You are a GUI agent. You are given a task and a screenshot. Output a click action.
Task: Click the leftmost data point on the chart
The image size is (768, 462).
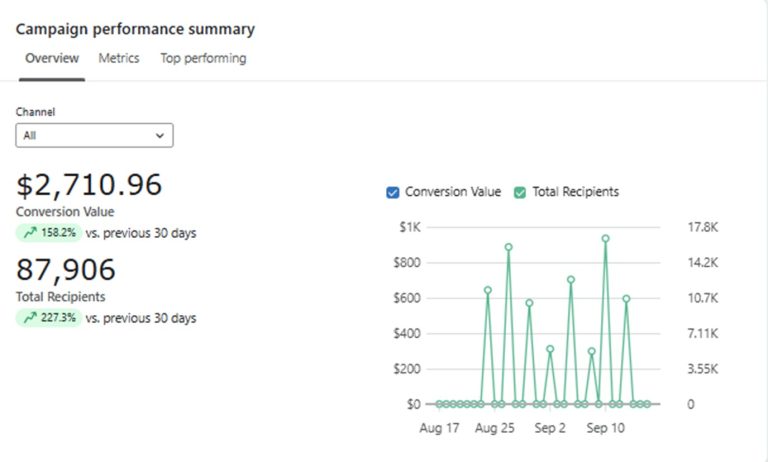pyautogui.click(x=439, y=404)
